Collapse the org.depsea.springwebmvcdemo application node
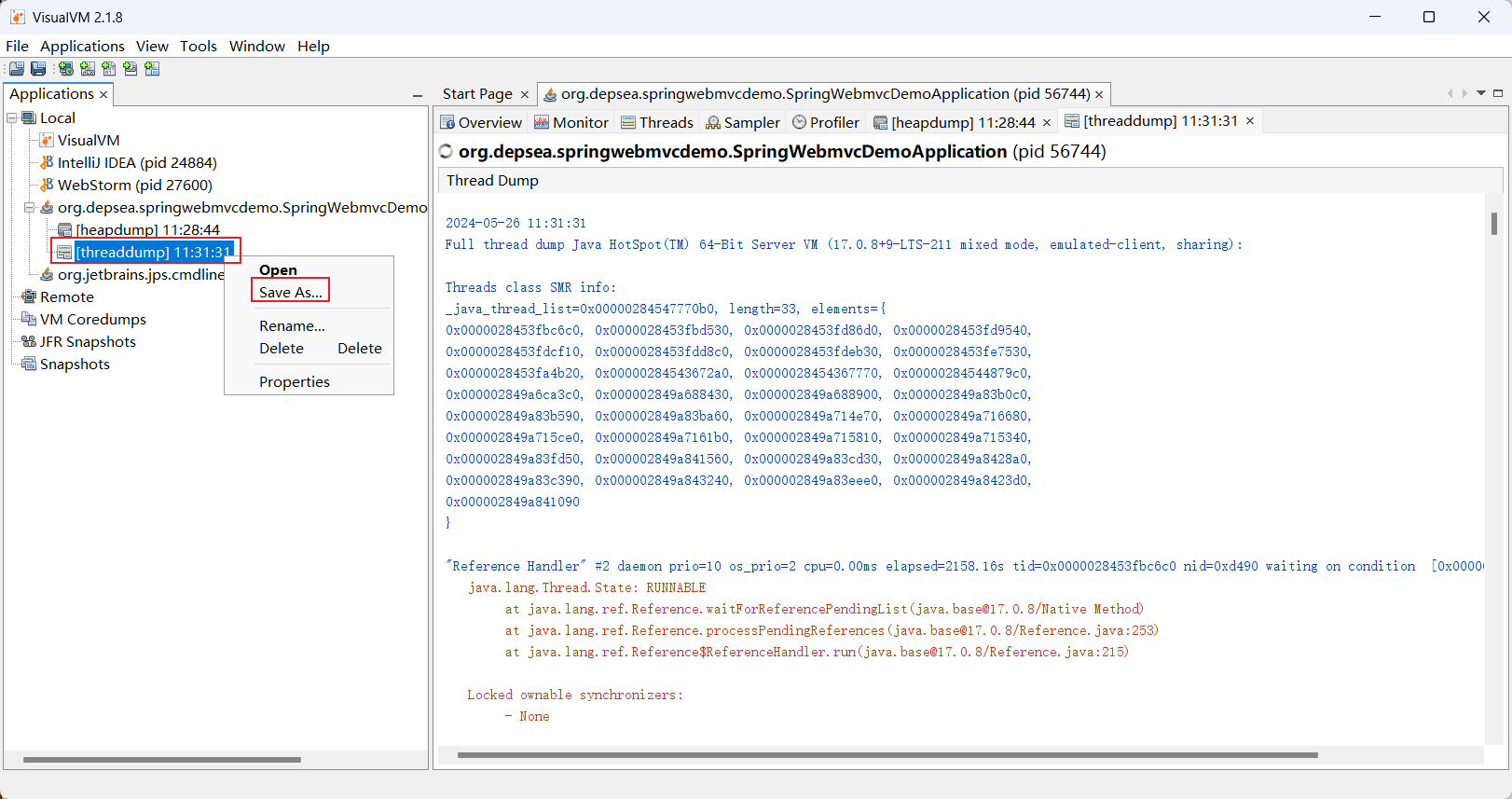This screenshot has width=1512, height=799. [x=29, y=207]
